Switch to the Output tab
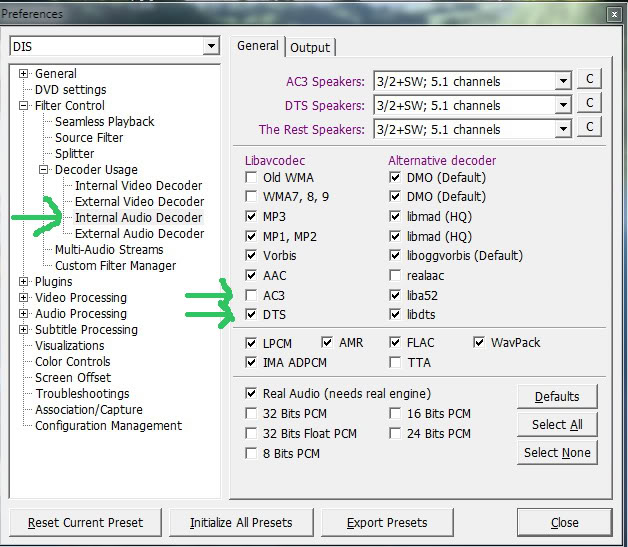This screenshot has width=628, height=547. tap(310, 47)
